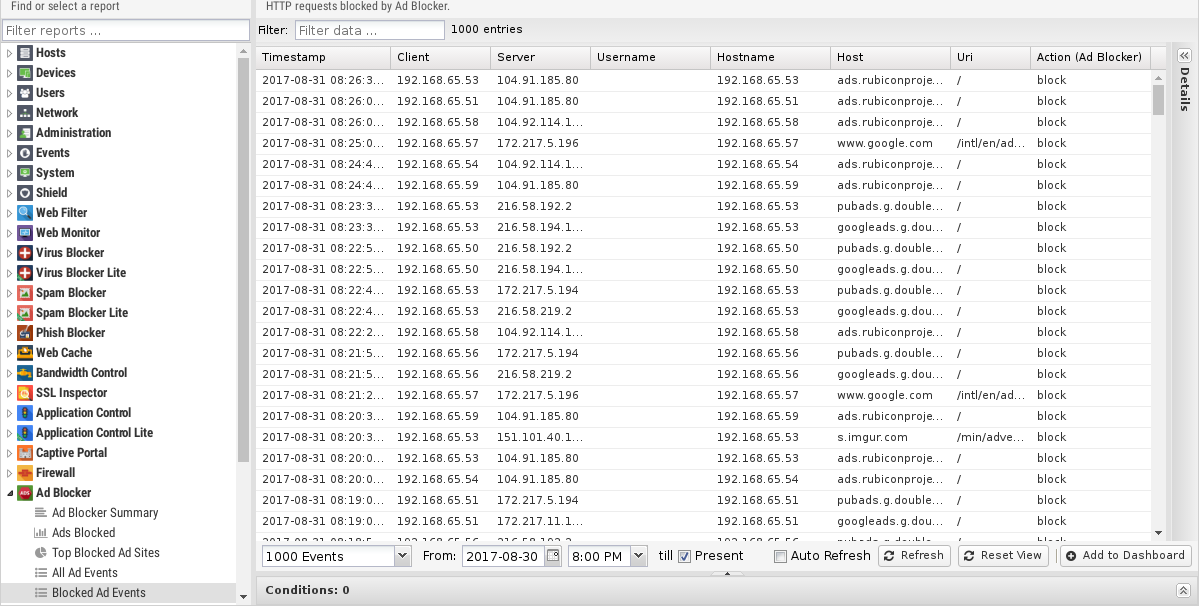Collapse the Ad Blocker tree node
This screenshot has height=606, width=1199.
(x=10, y=493)
